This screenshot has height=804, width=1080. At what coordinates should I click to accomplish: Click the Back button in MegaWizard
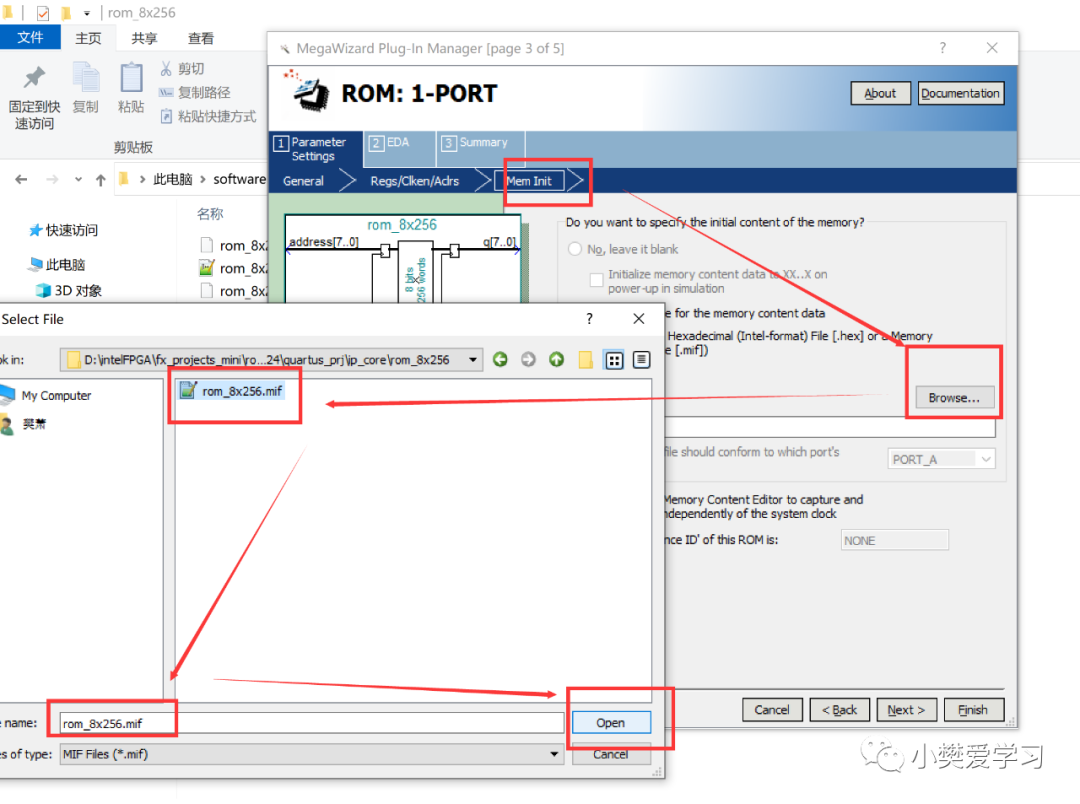pyautogui.click(x=839, y=710)
